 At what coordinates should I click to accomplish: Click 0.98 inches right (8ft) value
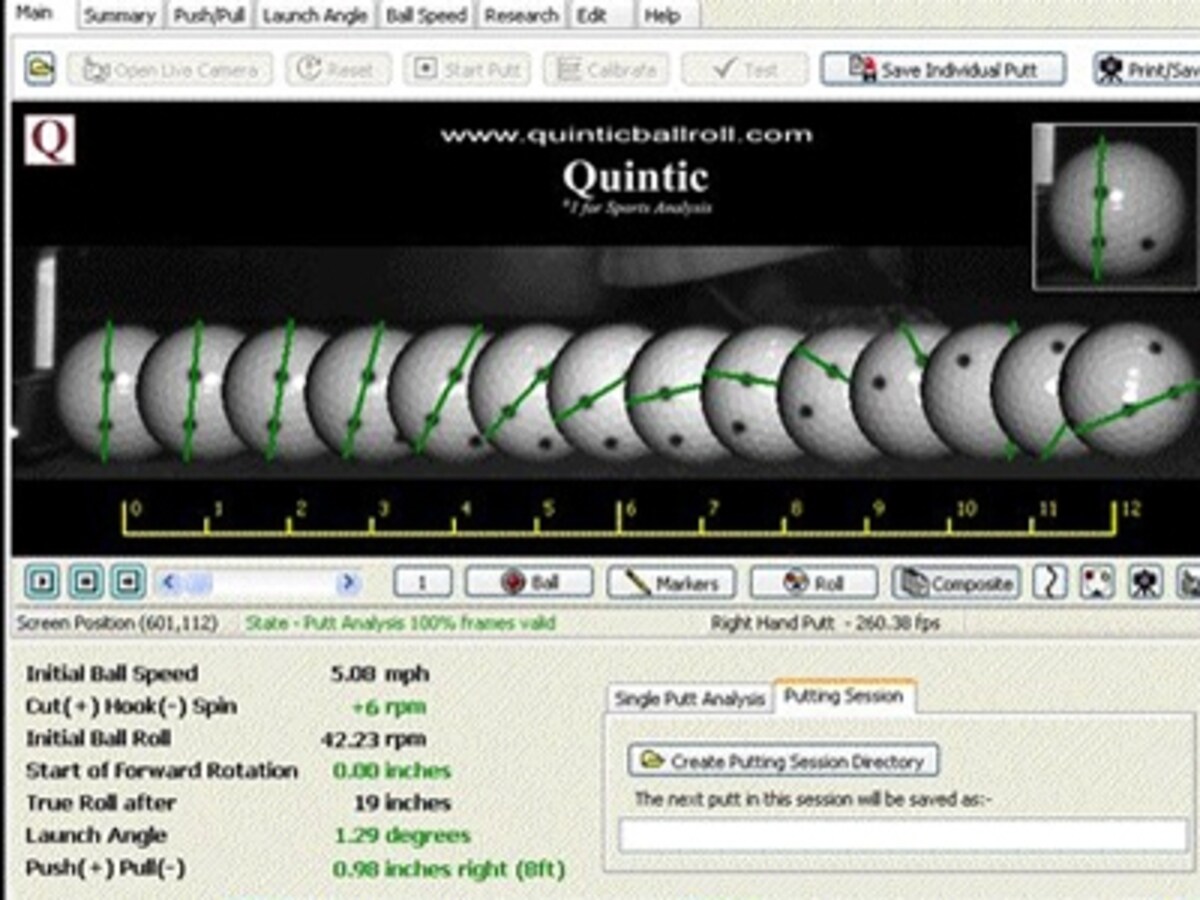tap(449, 869)
